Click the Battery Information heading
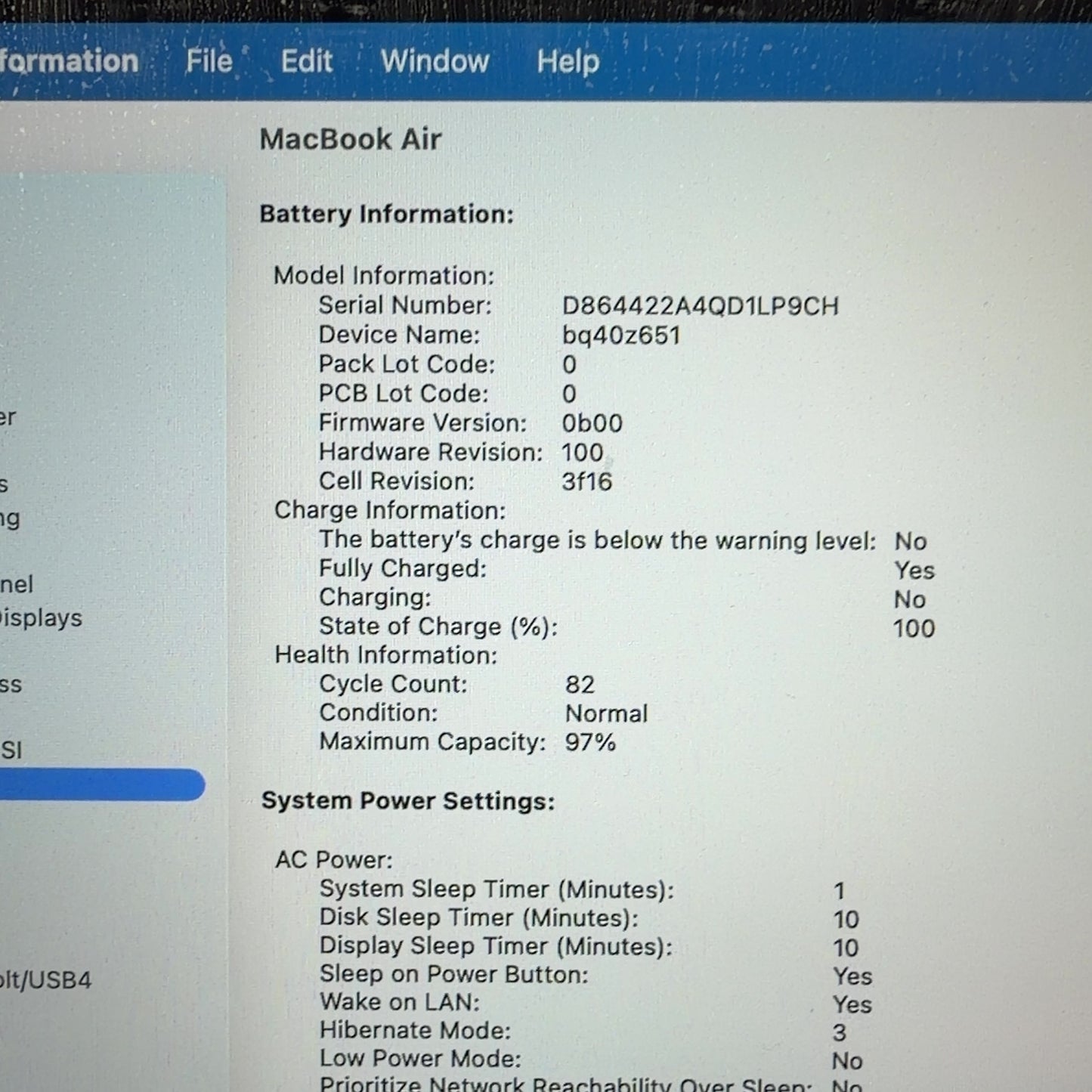This screenshot has height=1092, width=1092. (x=386, y=215)
